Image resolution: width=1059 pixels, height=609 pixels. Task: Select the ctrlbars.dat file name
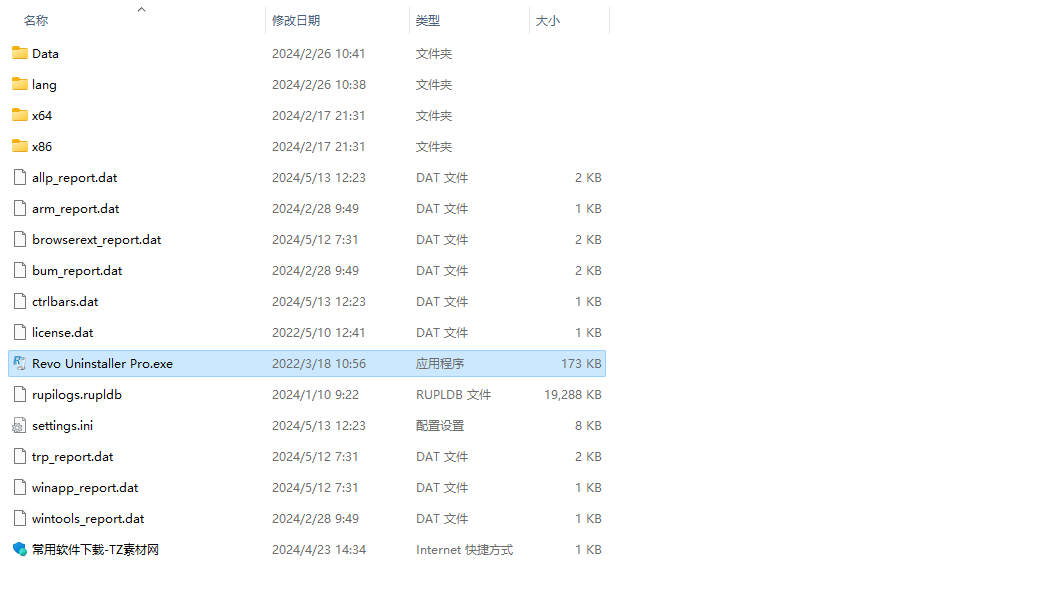click(x=65, y=302)
